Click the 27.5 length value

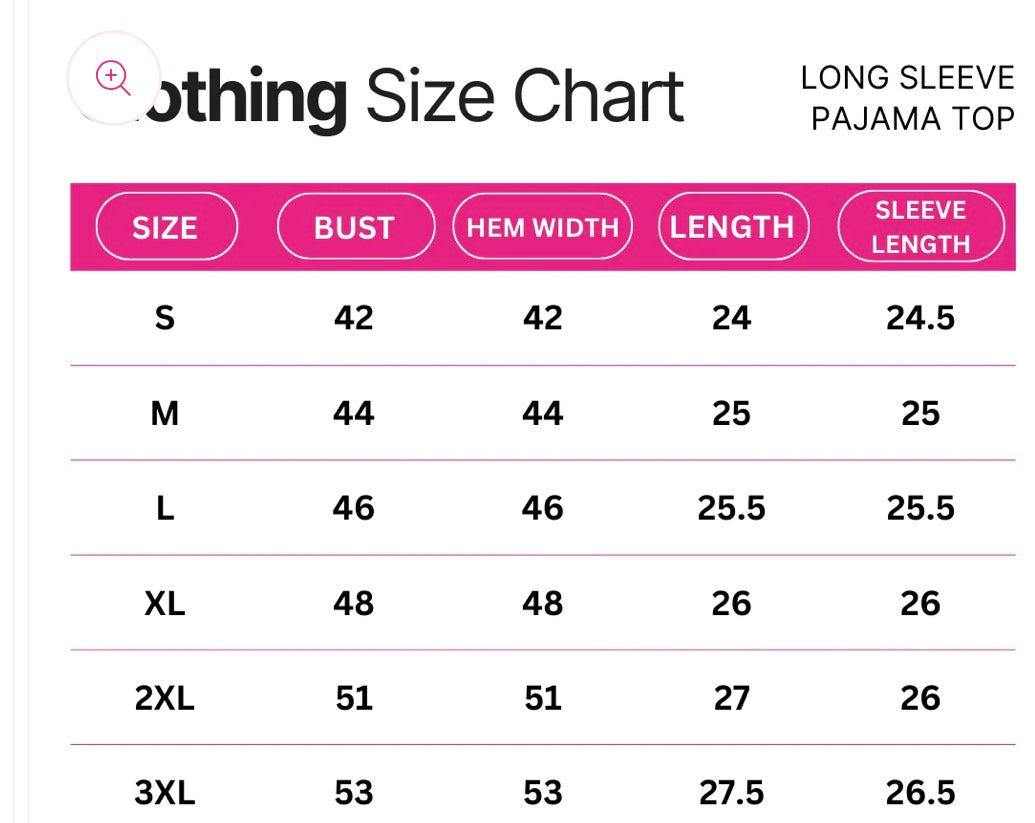pos(731,793)
